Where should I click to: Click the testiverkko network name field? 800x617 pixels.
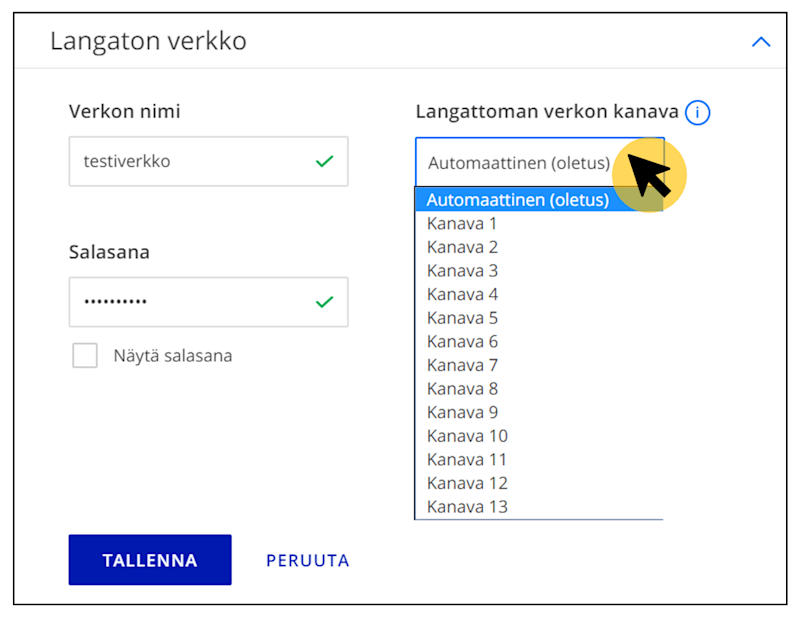pyautogui.click(x=180, y=161)
